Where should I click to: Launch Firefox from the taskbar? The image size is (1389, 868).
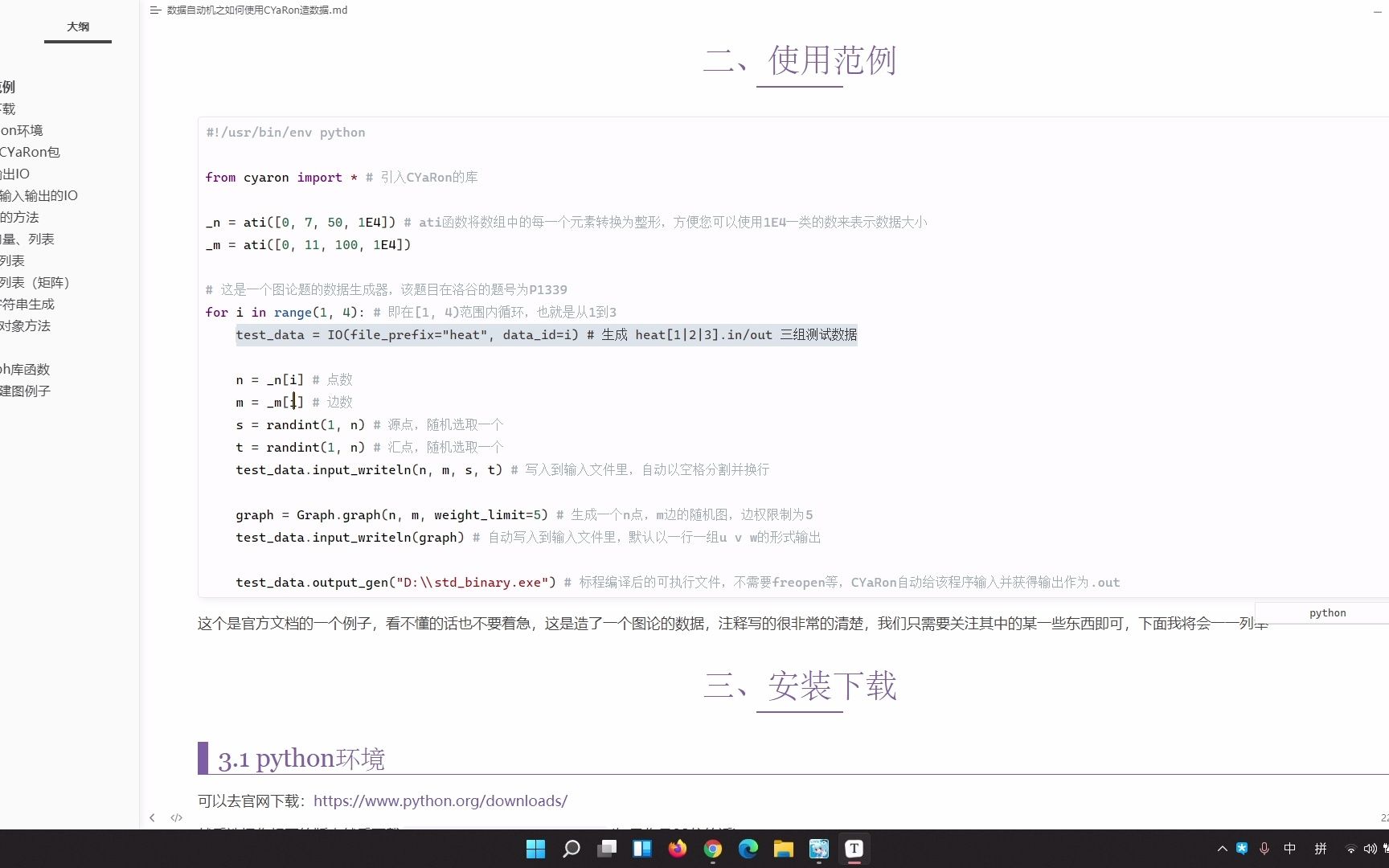pos(678,849)
